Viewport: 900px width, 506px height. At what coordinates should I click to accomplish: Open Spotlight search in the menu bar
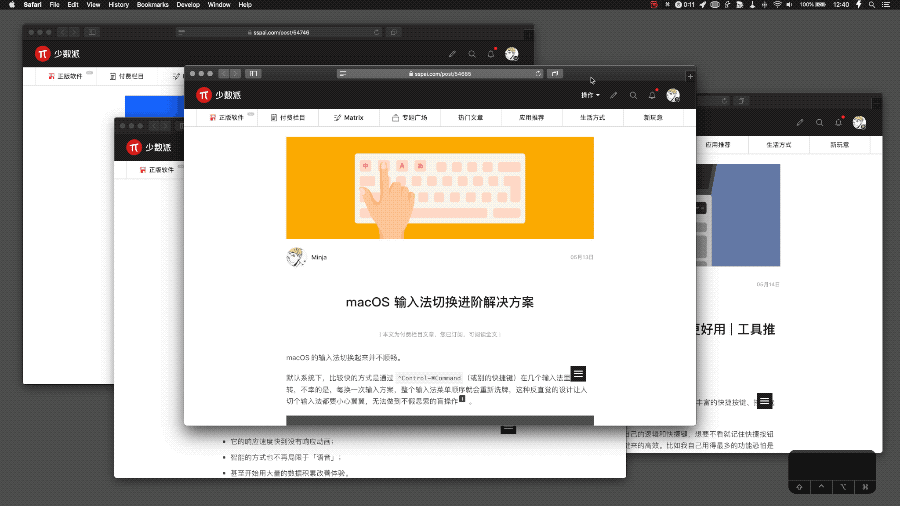pos(871,5)
